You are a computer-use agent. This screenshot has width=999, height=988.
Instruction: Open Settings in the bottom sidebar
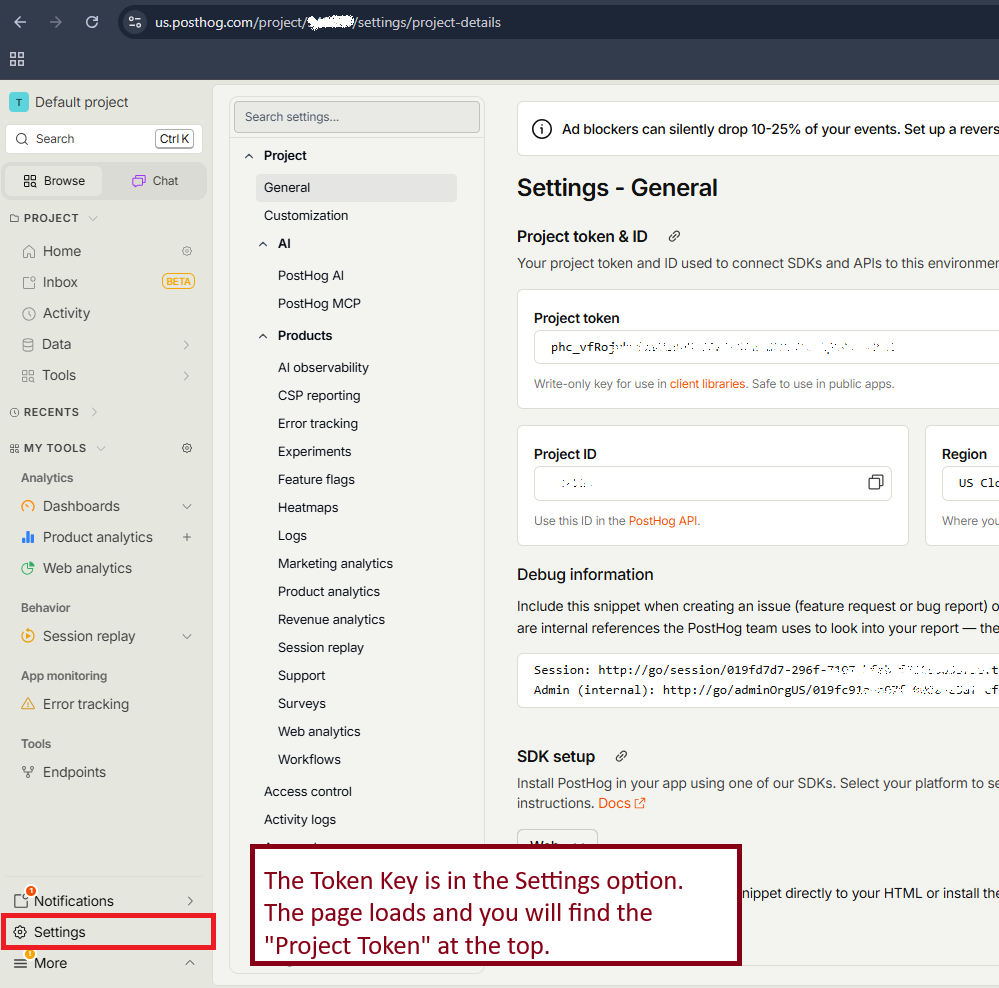[x=108, y=932]
